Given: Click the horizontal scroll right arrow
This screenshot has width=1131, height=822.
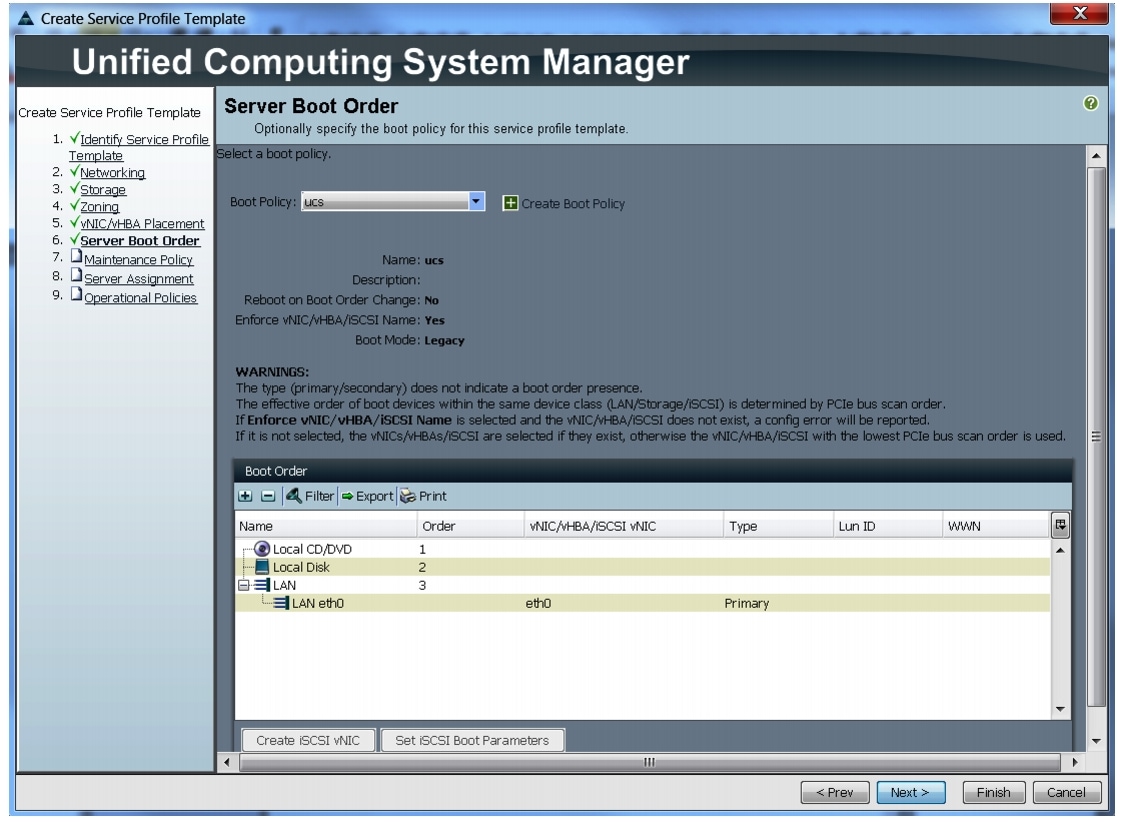Looking at the screenshot, I should click(1075, 762).
